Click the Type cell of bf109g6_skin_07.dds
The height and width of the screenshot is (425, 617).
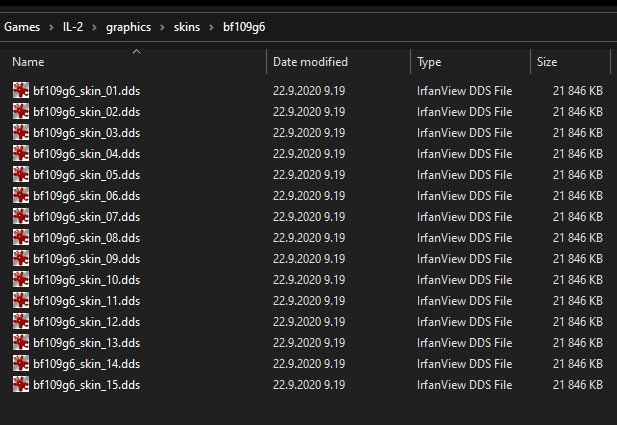[465, 216]
